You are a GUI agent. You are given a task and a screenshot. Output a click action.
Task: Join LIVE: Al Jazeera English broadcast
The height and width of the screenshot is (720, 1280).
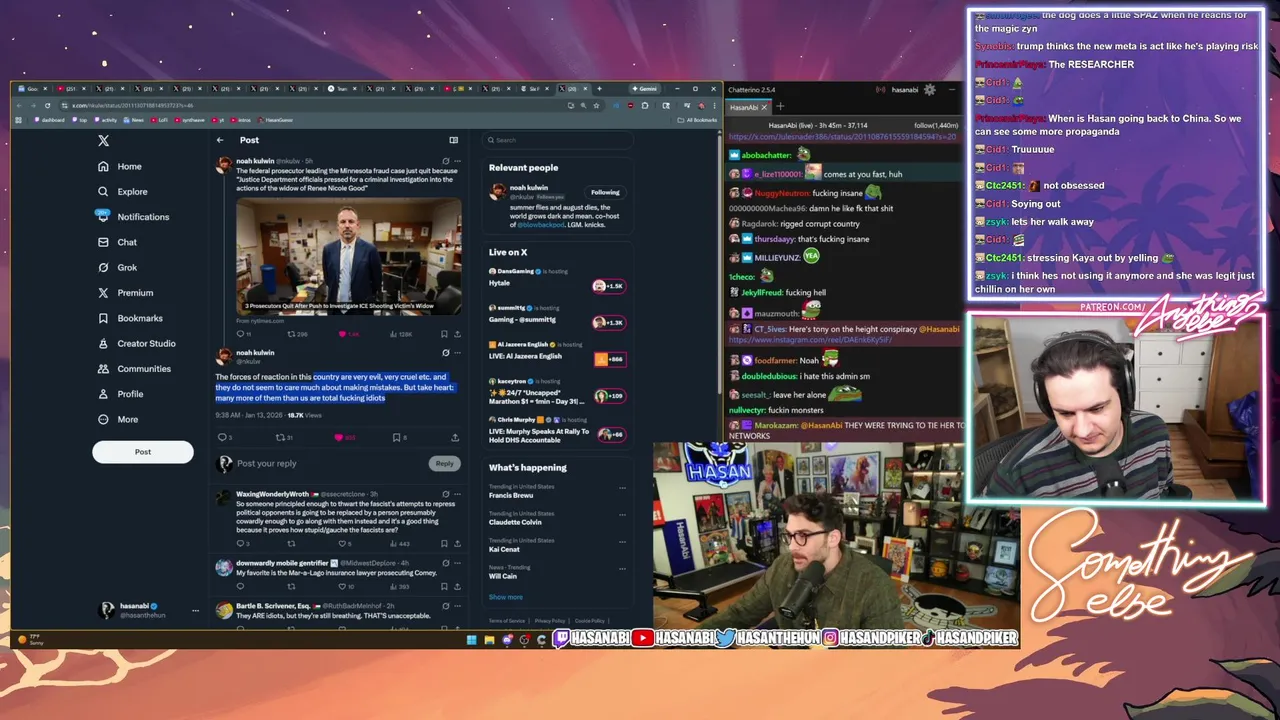click(609, 359)
